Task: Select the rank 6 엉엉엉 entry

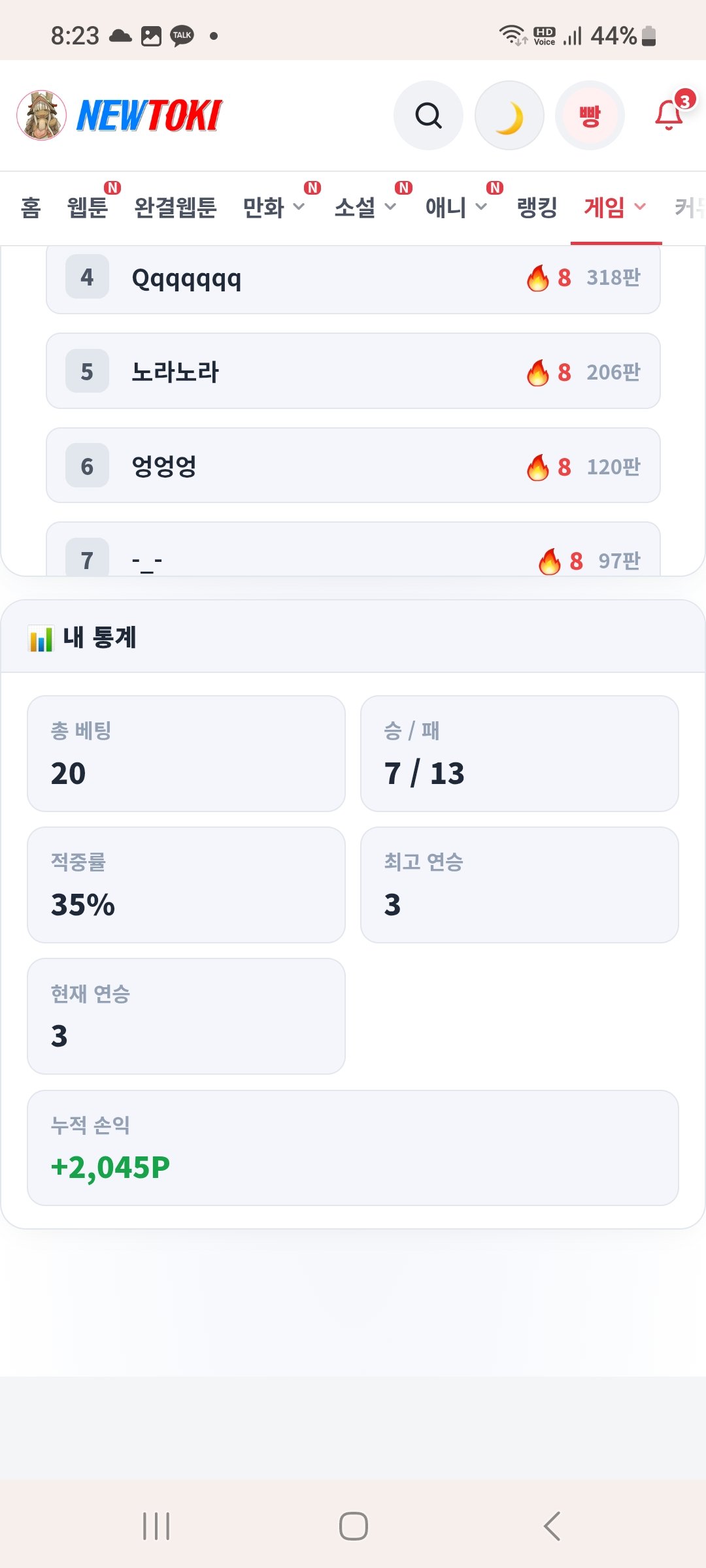Action: (353, 465)
